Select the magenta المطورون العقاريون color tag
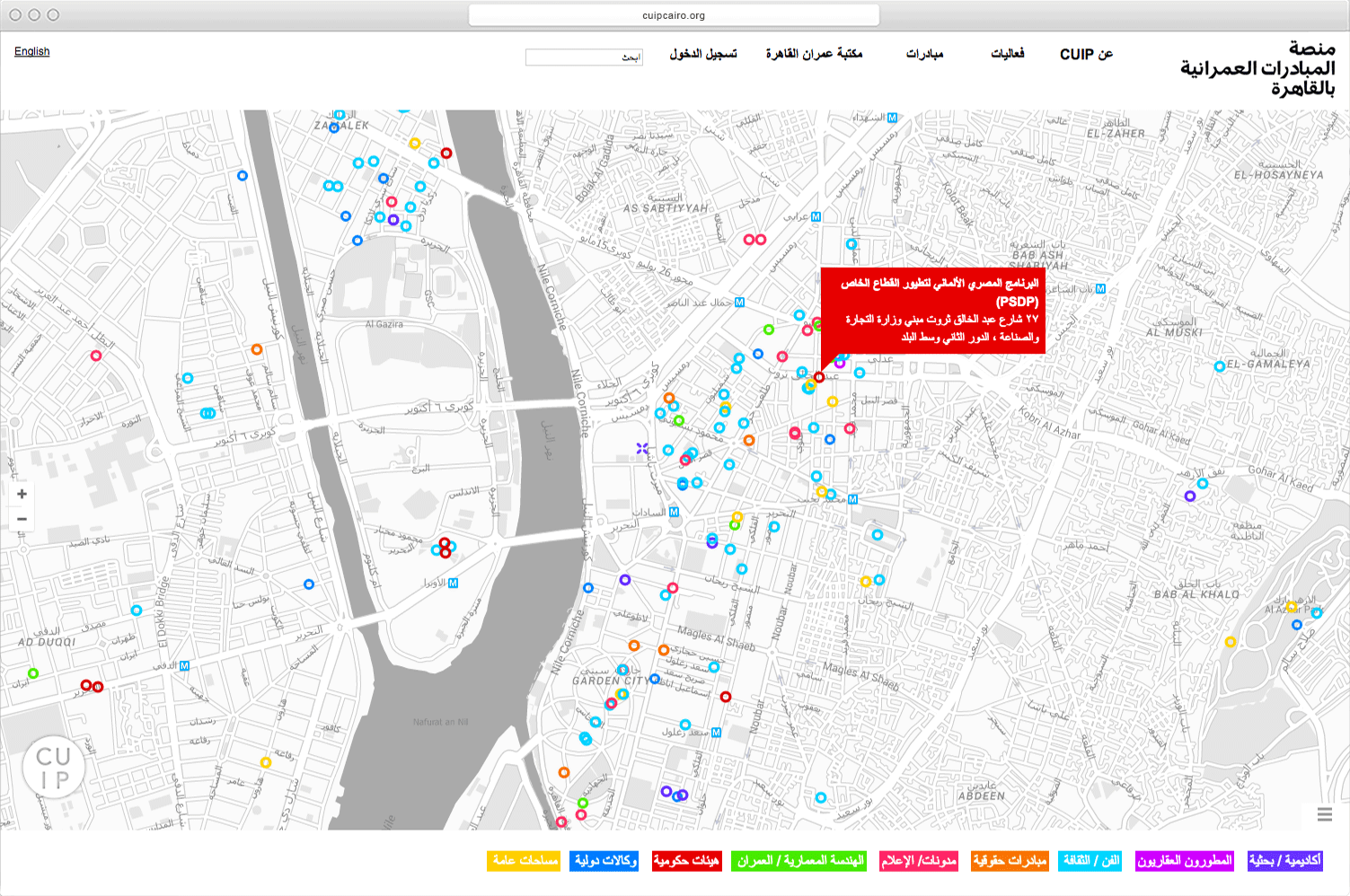Viewport: 1350px width, 896px height. coord(1184,861)
